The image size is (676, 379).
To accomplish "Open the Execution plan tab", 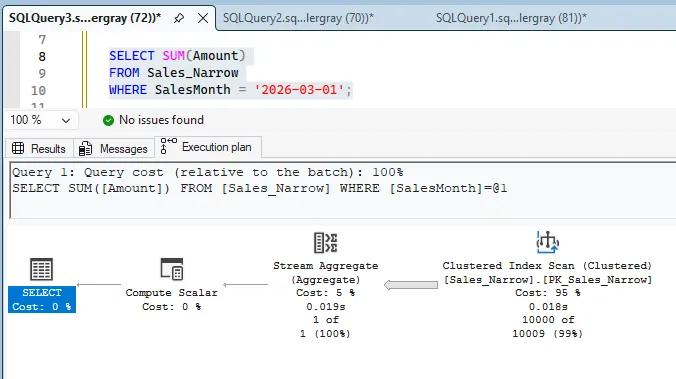I will pyautogui.click(x=207, y=147).
